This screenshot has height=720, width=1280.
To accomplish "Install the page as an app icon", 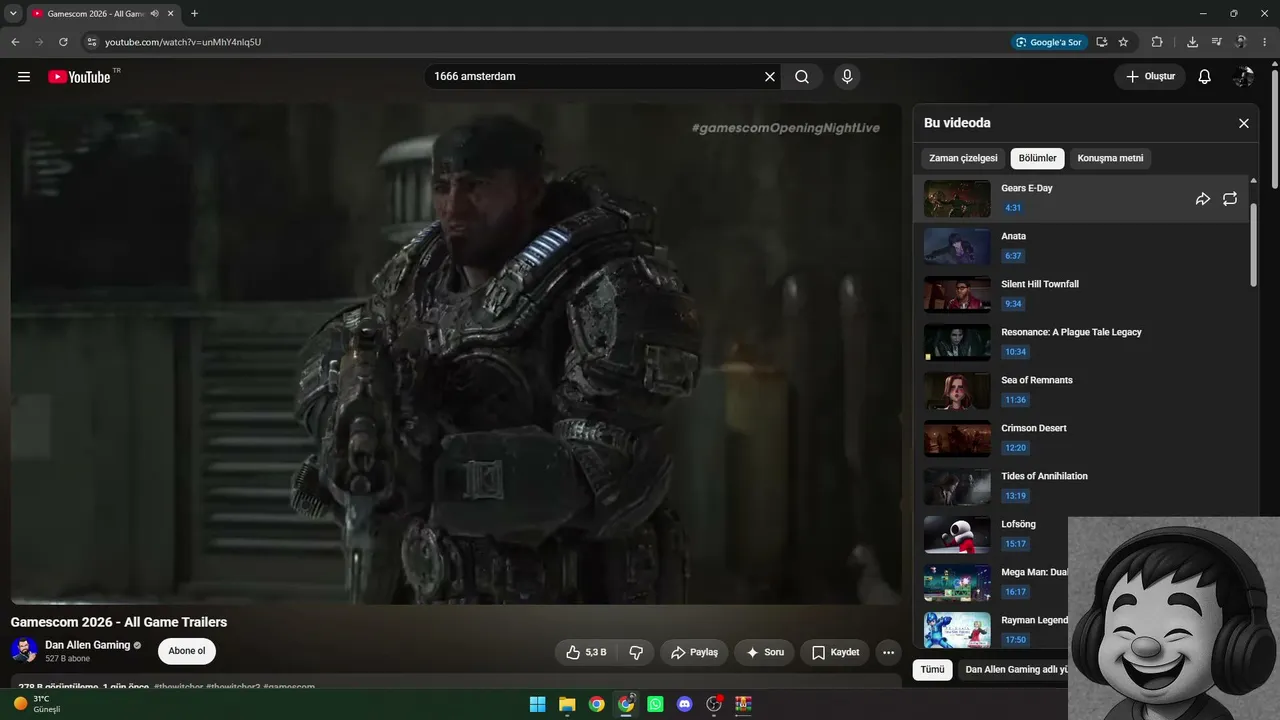I will (x=1101, y=42).
